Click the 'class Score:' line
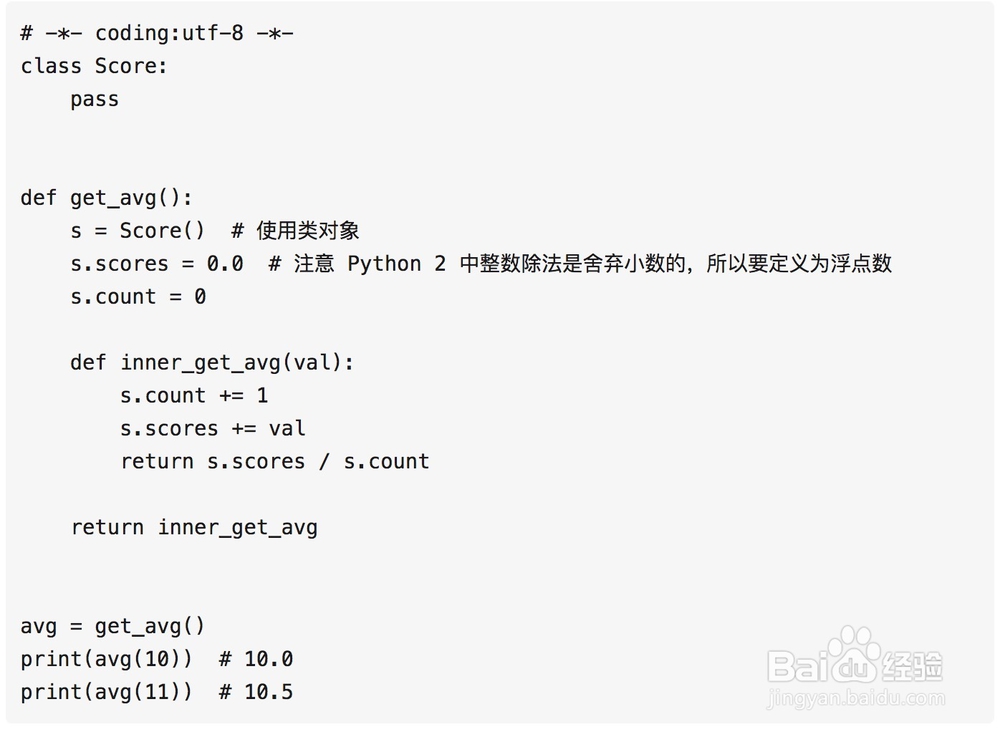The width and height of the screenshot is (1000, 732). click(x=94, y=66)
